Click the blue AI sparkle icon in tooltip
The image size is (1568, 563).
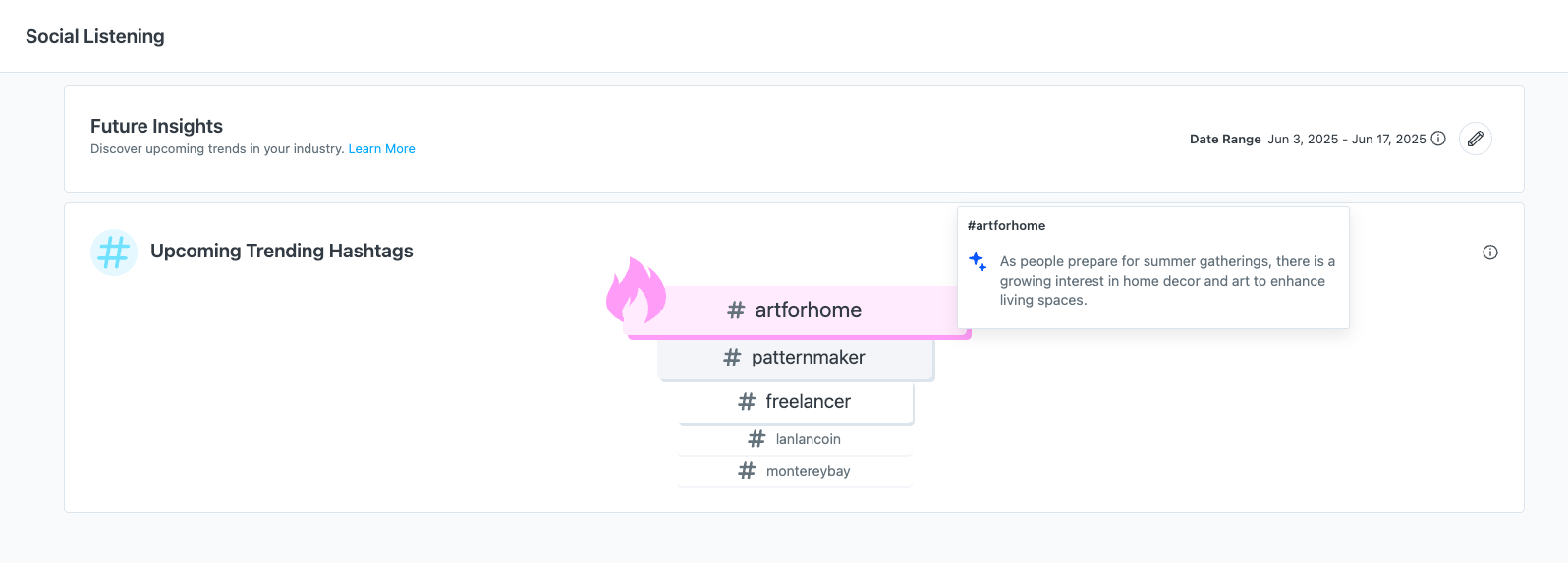point(978,261)
